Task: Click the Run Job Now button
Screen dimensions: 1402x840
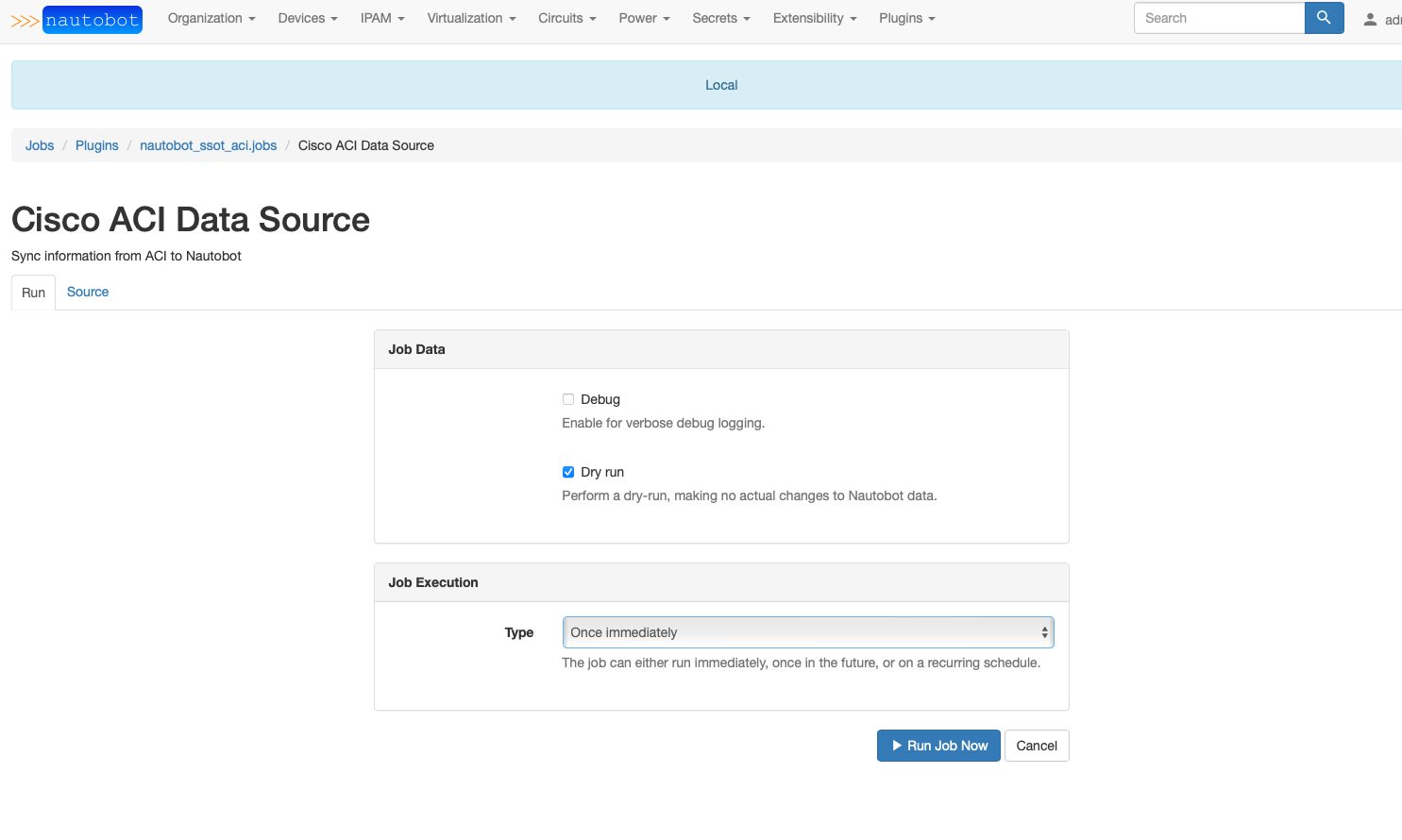Action: click(x=938, y=746)
